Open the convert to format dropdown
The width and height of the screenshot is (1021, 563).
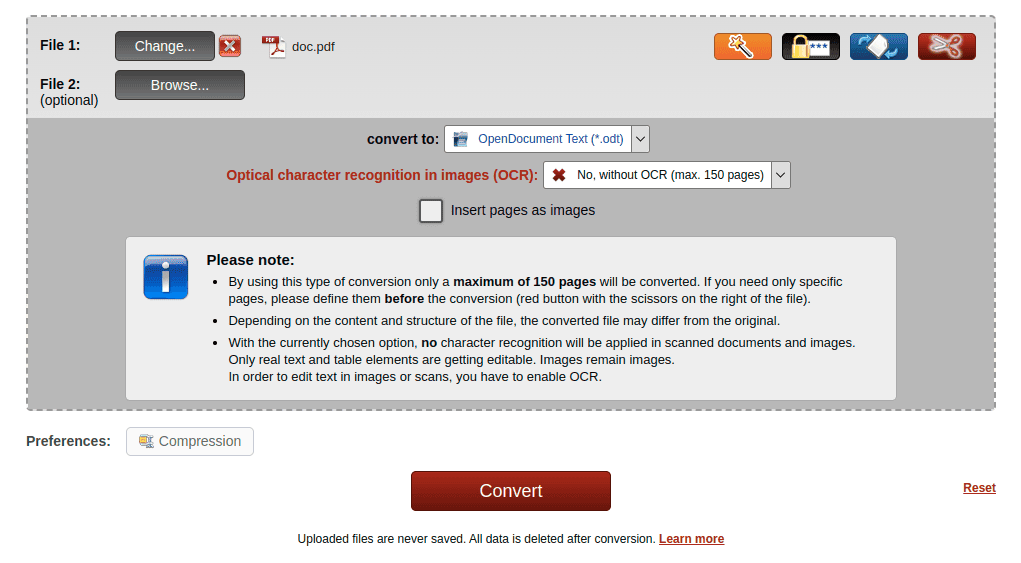tap(546, 139)
